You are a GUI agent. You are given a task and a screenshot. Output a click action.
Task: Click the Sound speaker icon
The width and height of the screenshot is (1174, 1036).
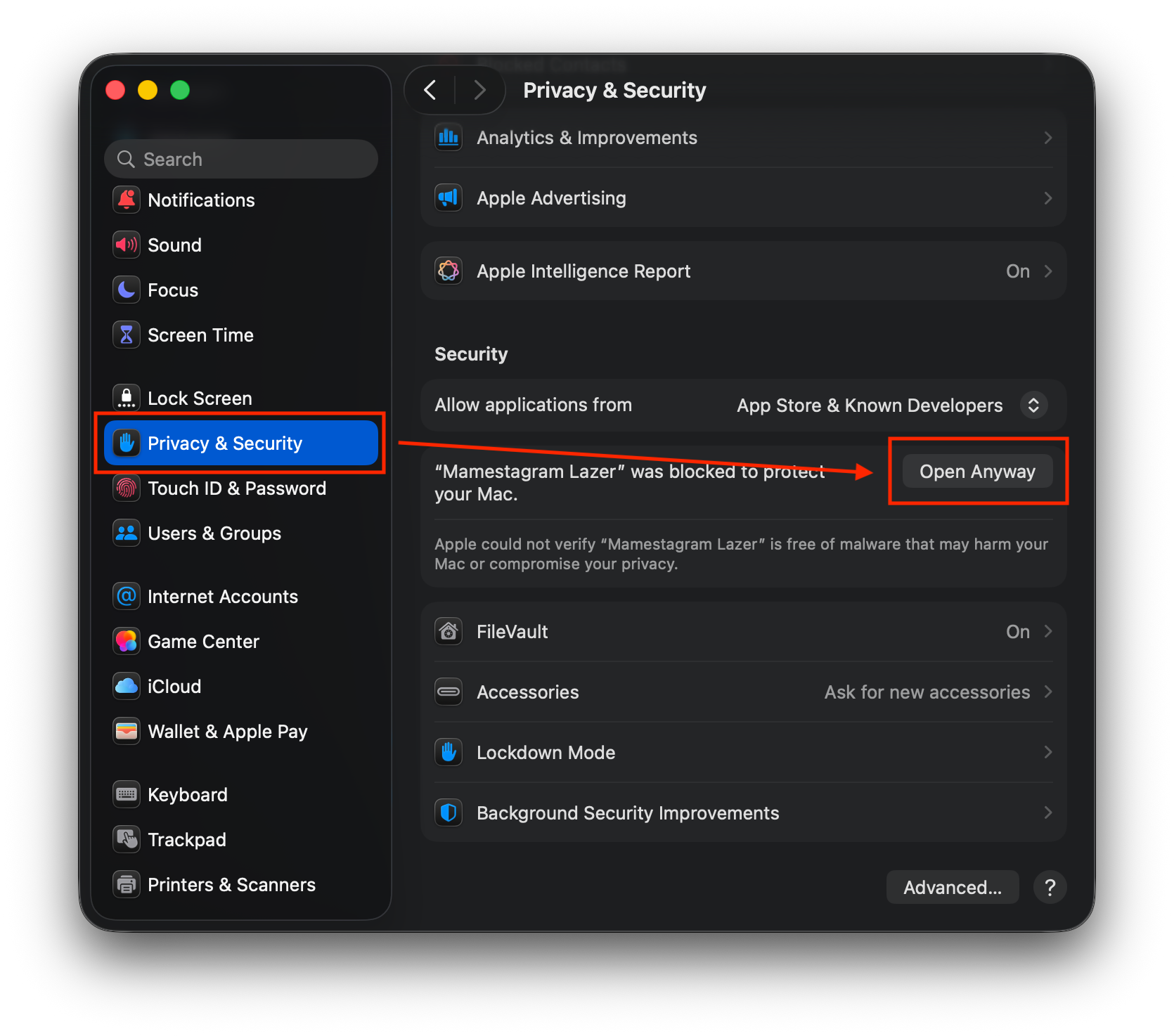(x=127, y=245)
